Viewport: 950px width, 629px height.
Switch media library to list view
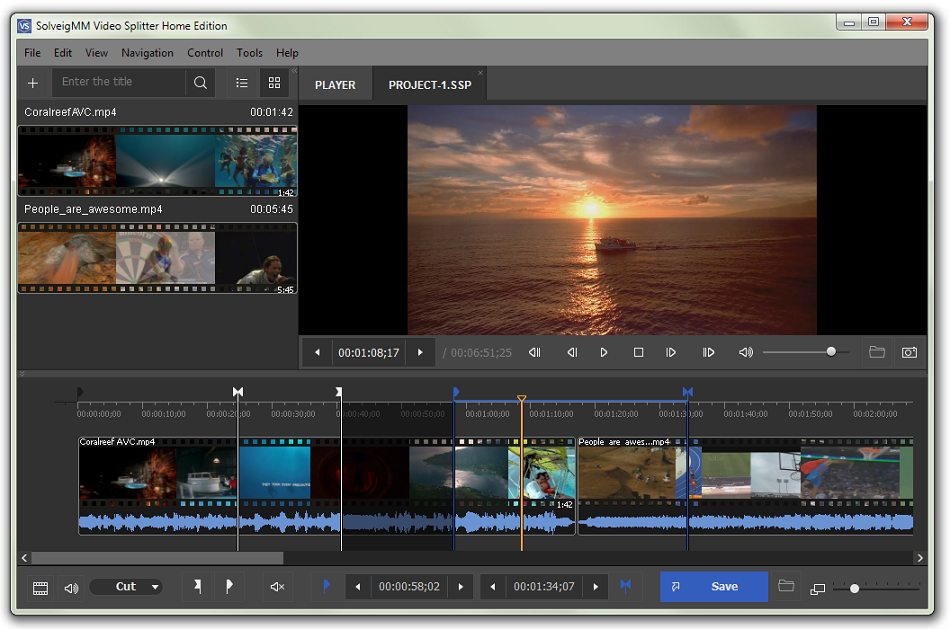[242, 83]
